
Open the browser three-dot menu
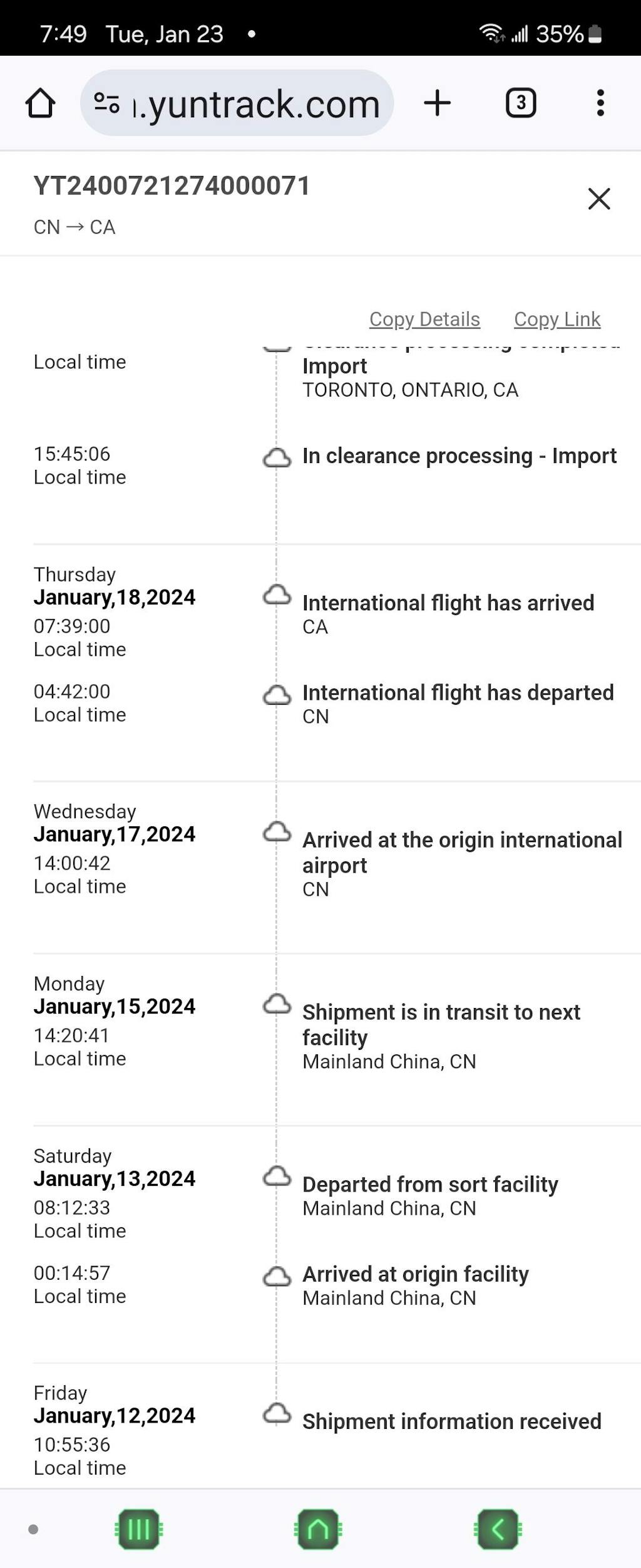click(600, 103)
